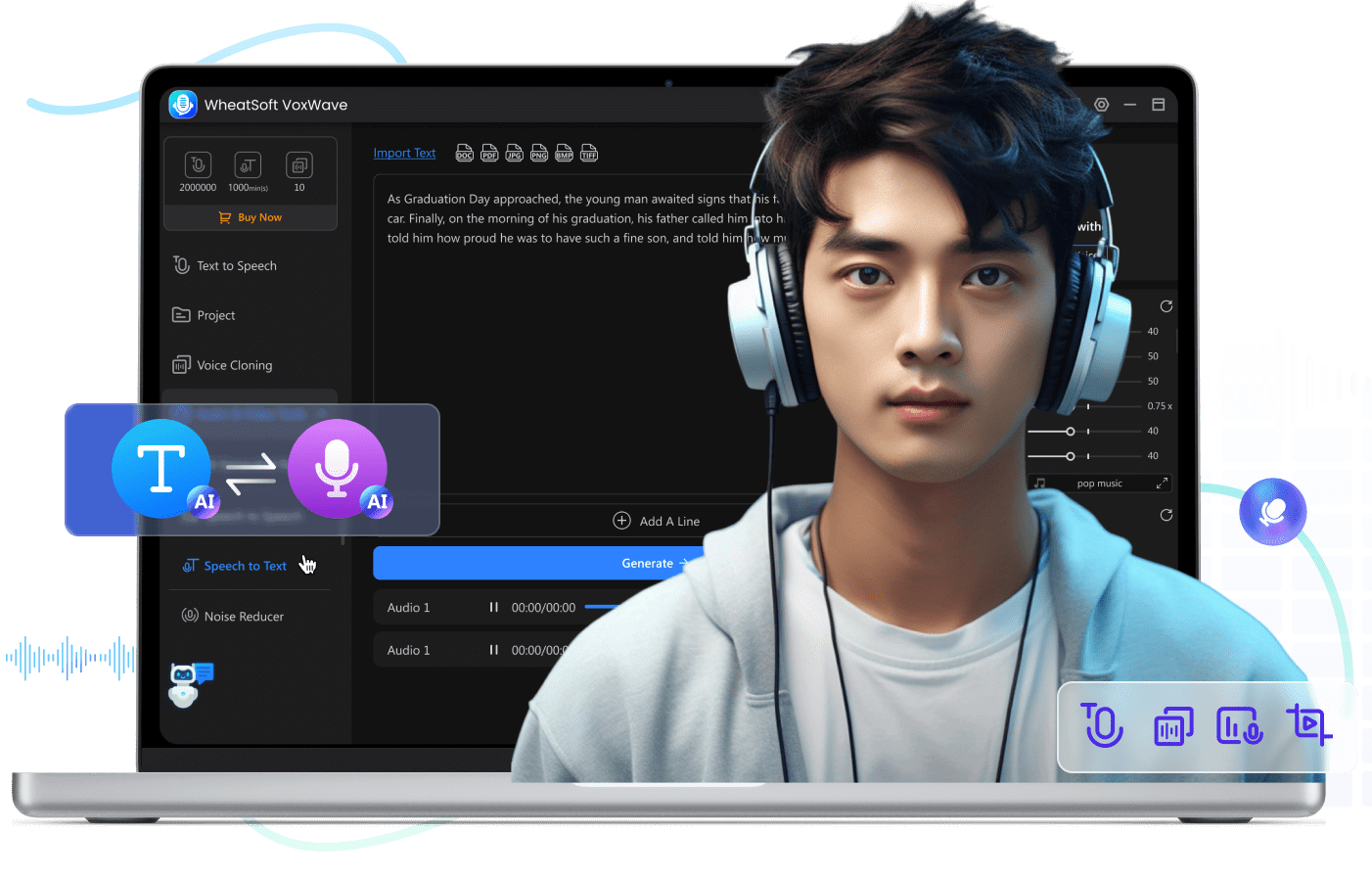1372x877 pixels.
Task: Click the voice clone quota icon above 10
Action: [x=299, y=164]
